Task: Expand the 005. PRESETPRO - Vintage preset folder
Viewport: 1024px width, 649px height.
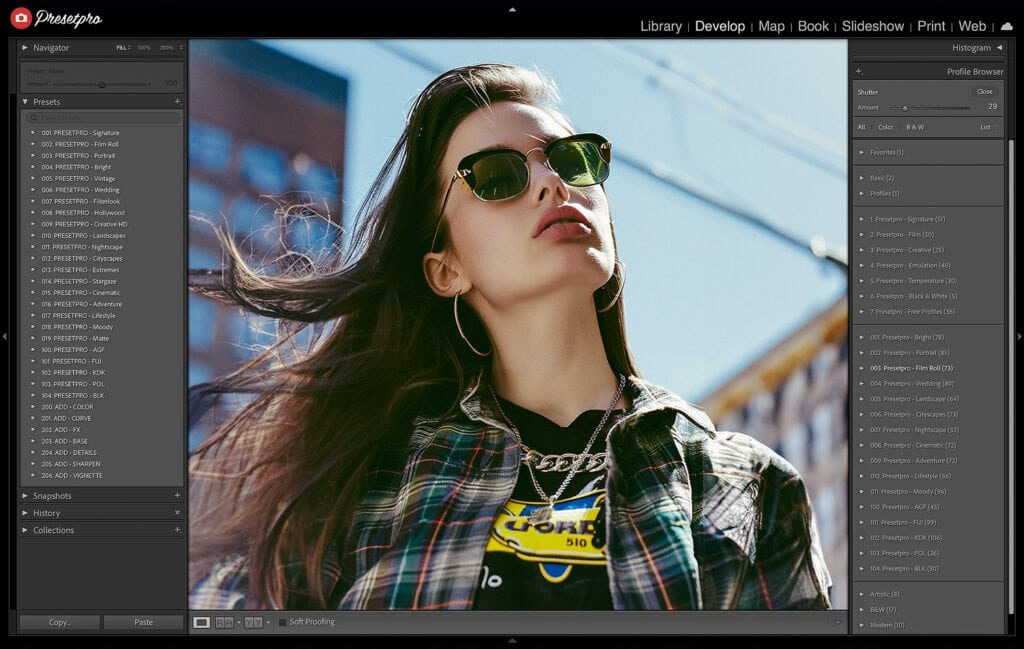Action: (33, 178)
